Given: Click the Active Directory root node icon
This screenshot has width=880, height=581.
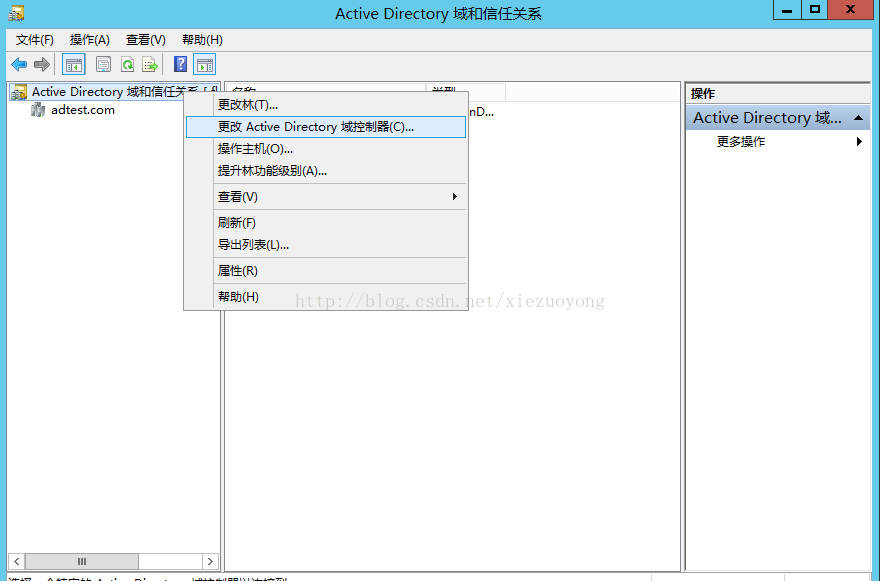Looking at the screenshot, I should 19,92.
